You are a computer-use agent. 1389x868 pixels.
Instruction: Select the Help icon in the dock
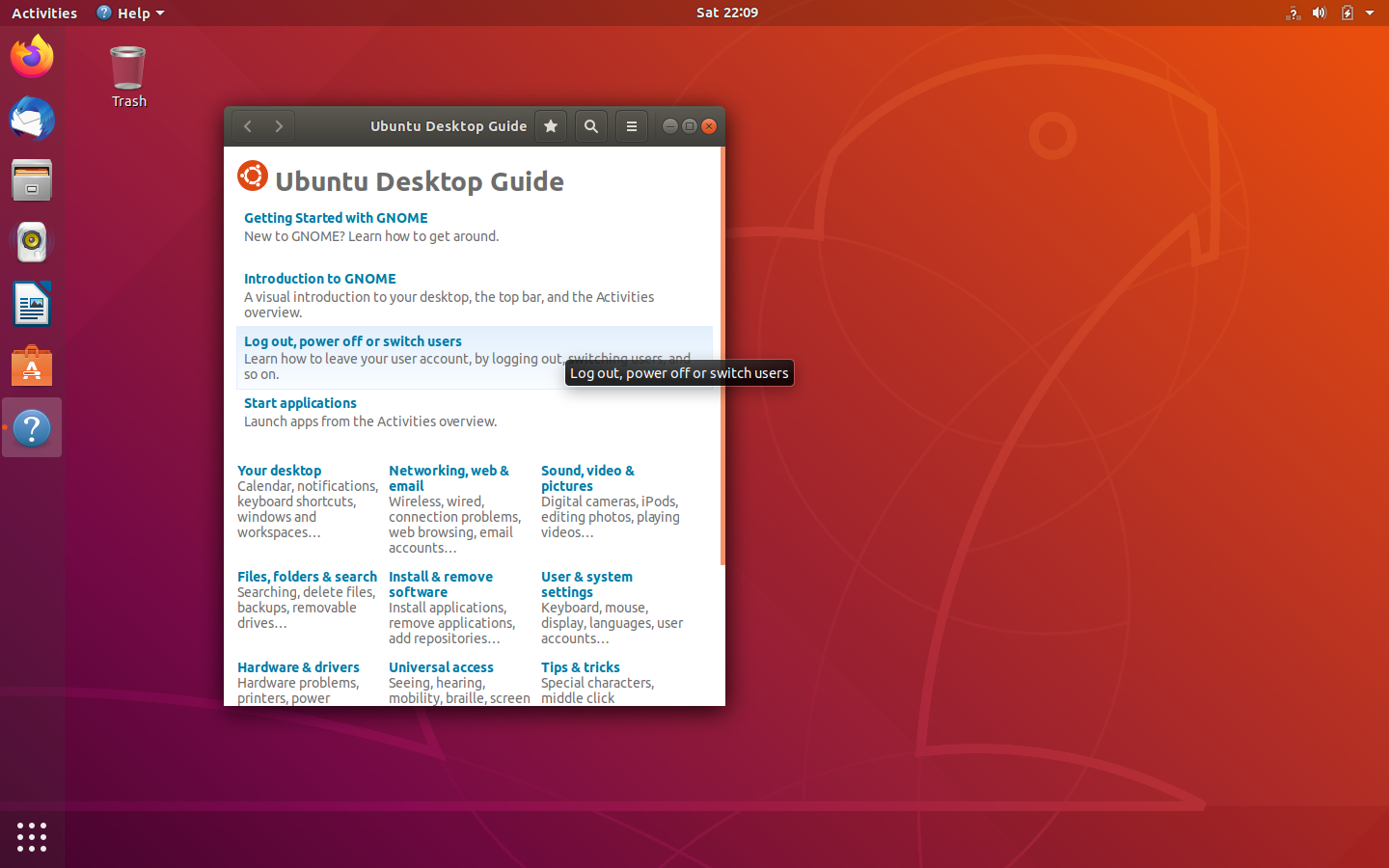coord(32,427)
